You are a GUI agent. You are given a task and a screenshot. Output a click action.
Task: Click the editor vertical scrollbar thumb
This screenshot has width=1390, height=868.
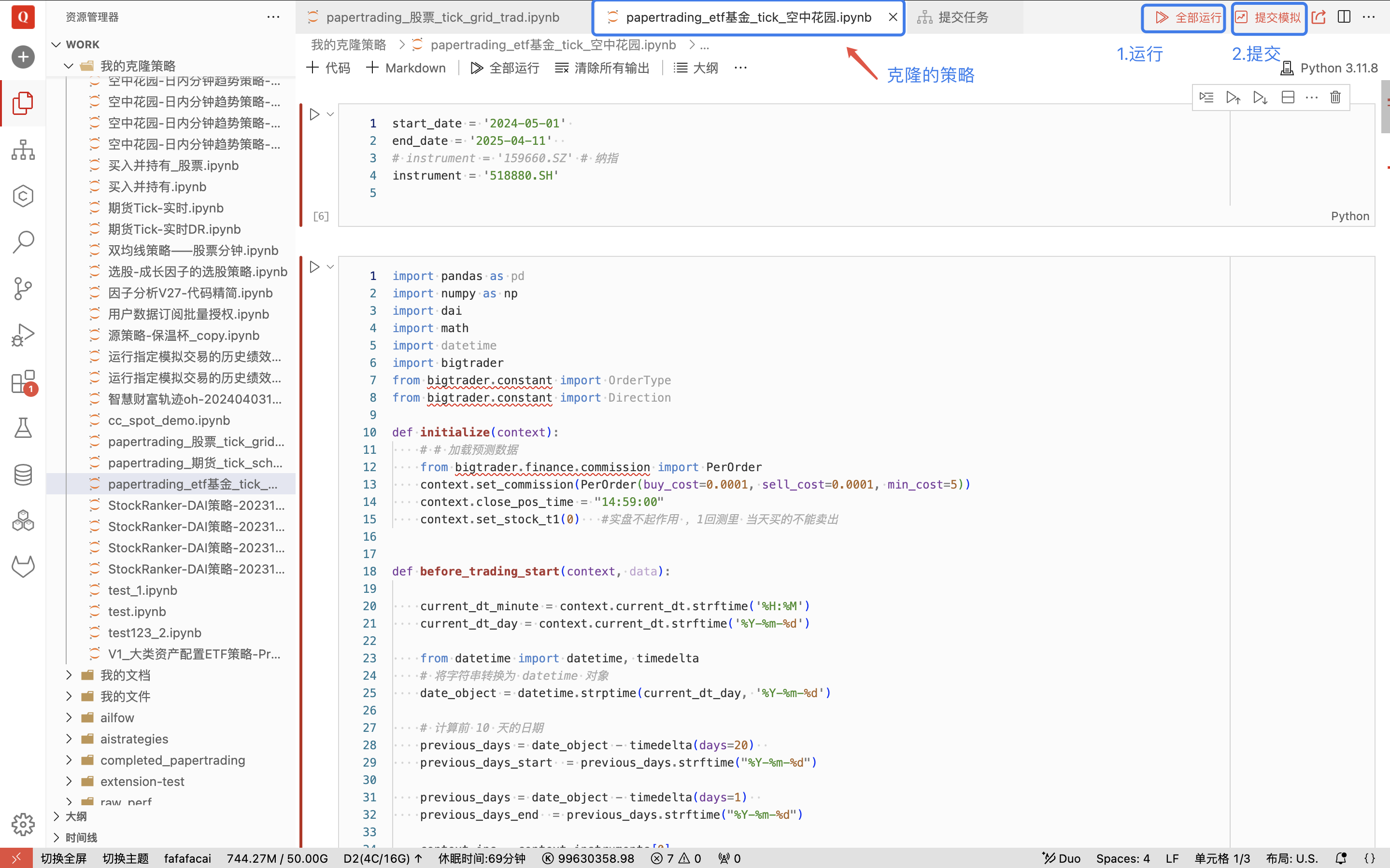(x=1384, y=106)
